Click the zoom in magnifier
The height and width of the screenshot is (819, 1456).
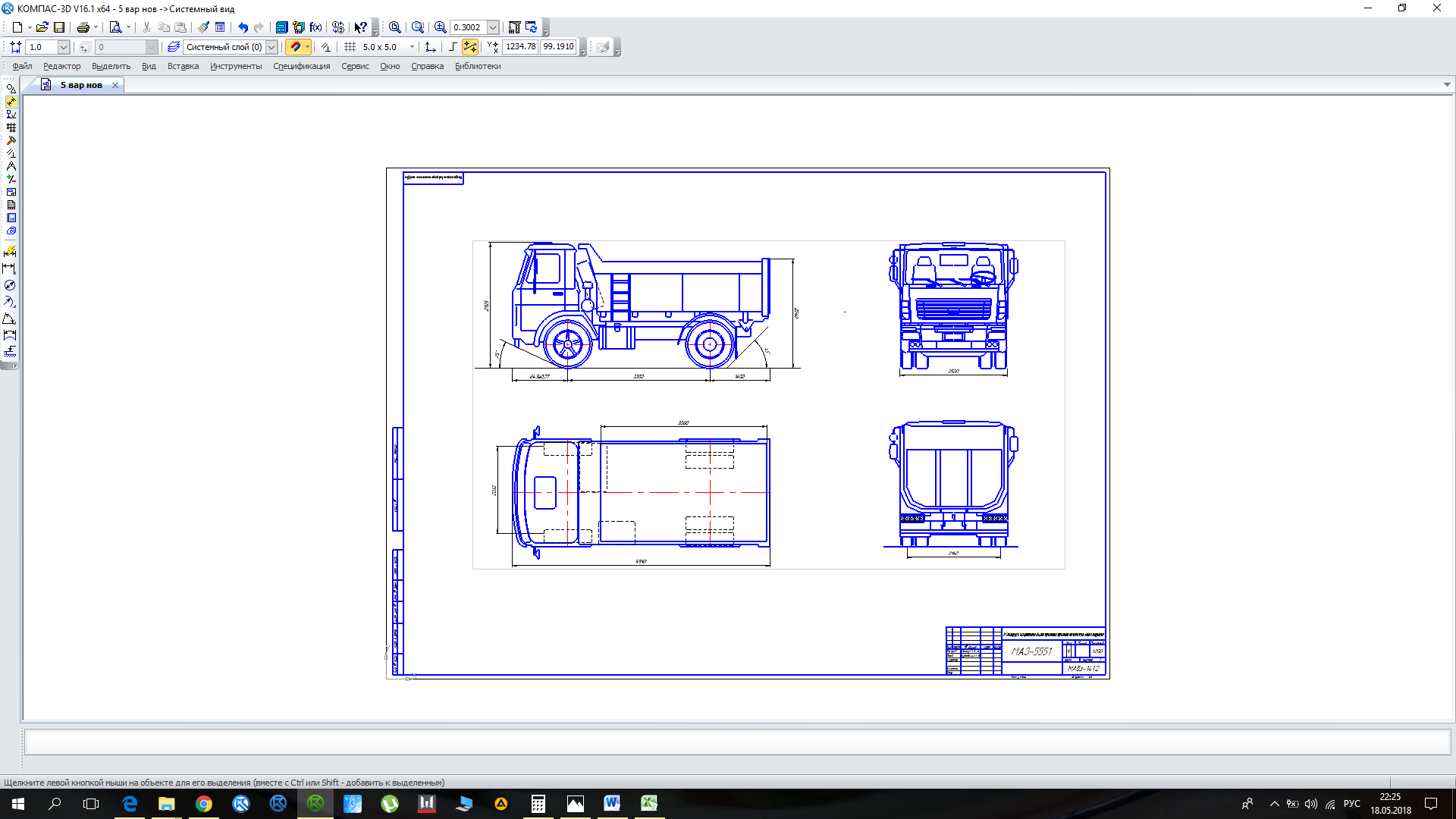441,27
